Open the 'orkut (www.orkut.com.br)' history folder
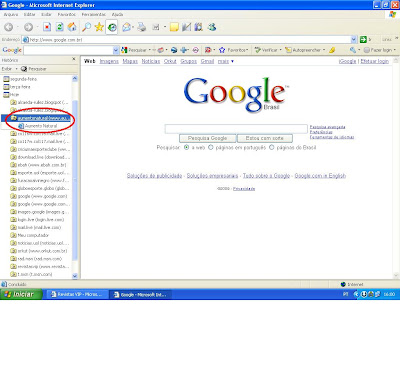 click(x=39, y=251)
